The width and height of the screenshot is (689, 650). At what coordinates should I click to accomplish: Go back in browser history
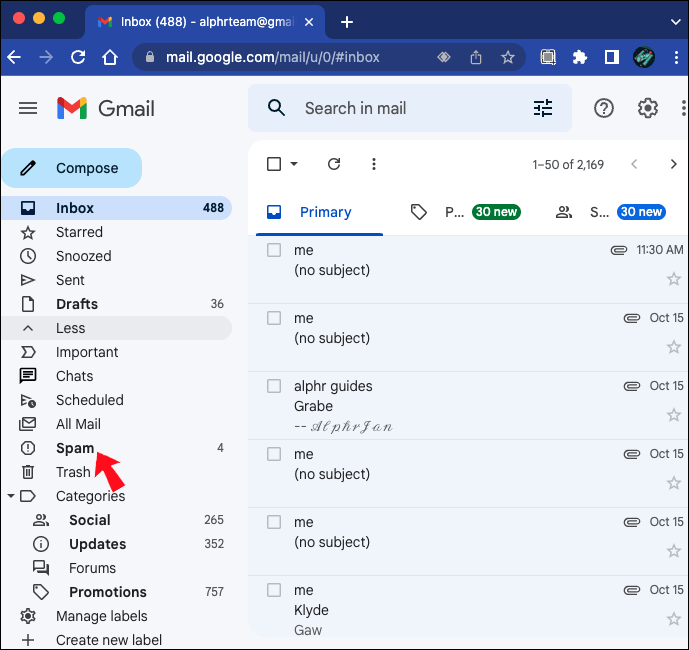[x=14, y=57]
